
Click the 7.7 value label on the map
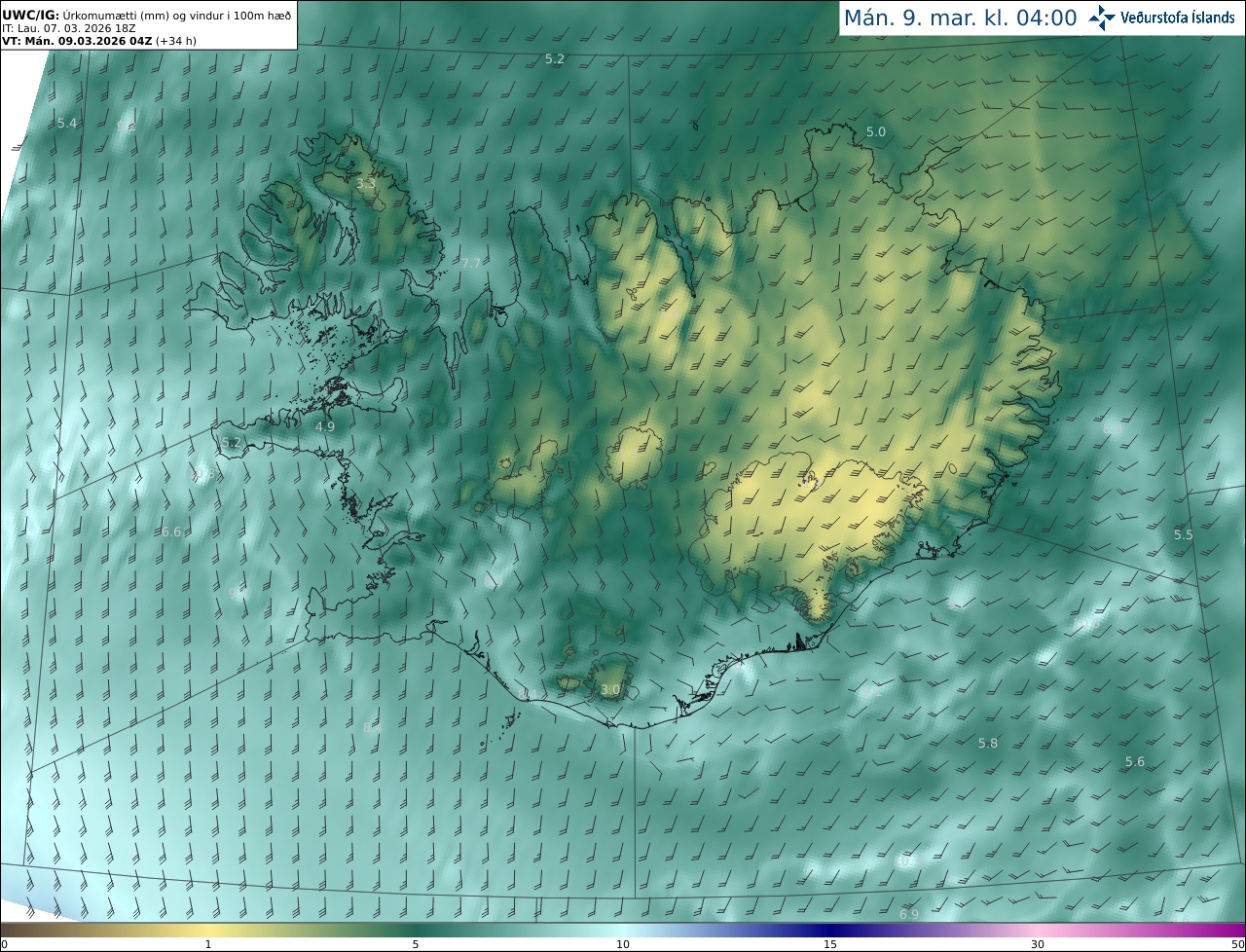coord(471,264)
